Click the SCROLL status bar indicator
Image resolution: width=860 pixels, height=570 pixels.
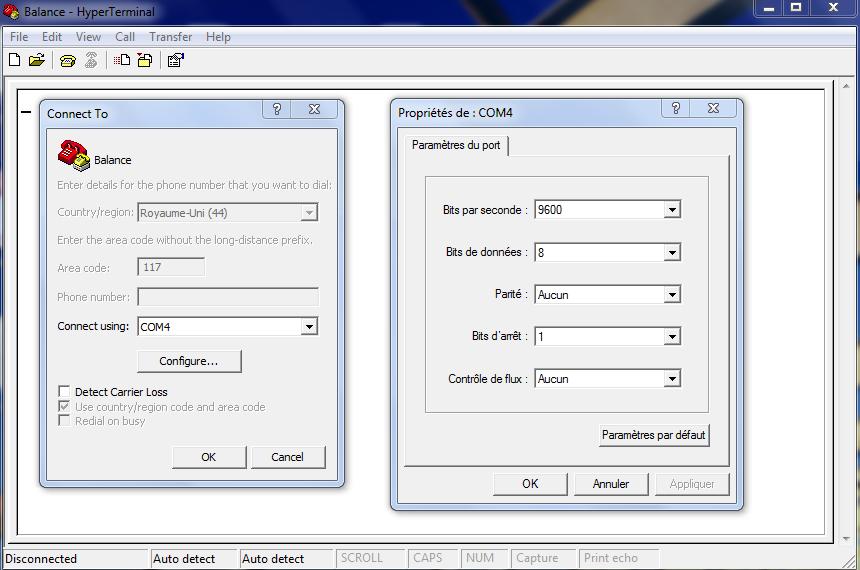tap(361, 558)
